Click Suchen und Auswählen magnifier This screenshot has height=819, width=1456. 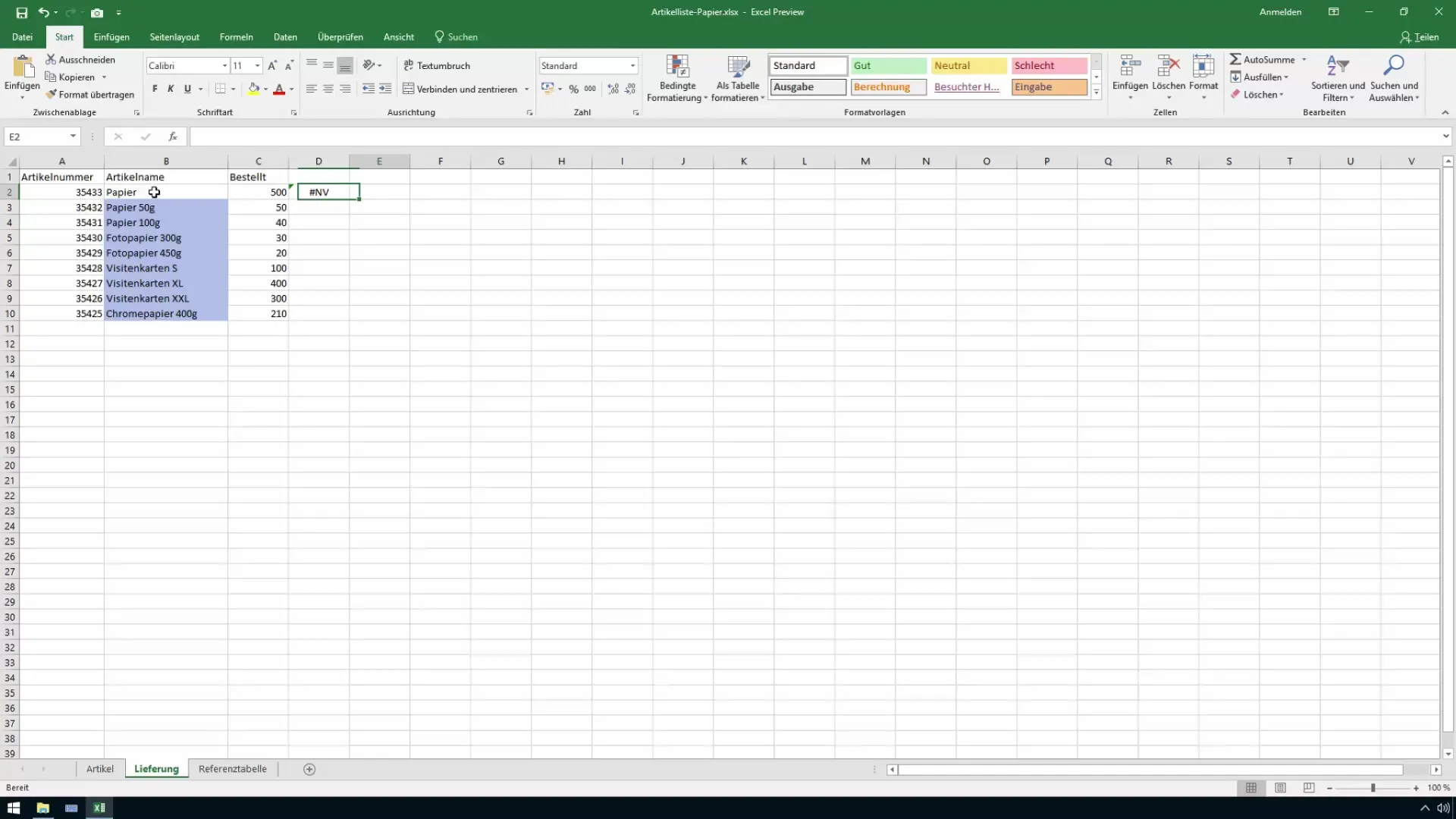tap(1394, 78)
